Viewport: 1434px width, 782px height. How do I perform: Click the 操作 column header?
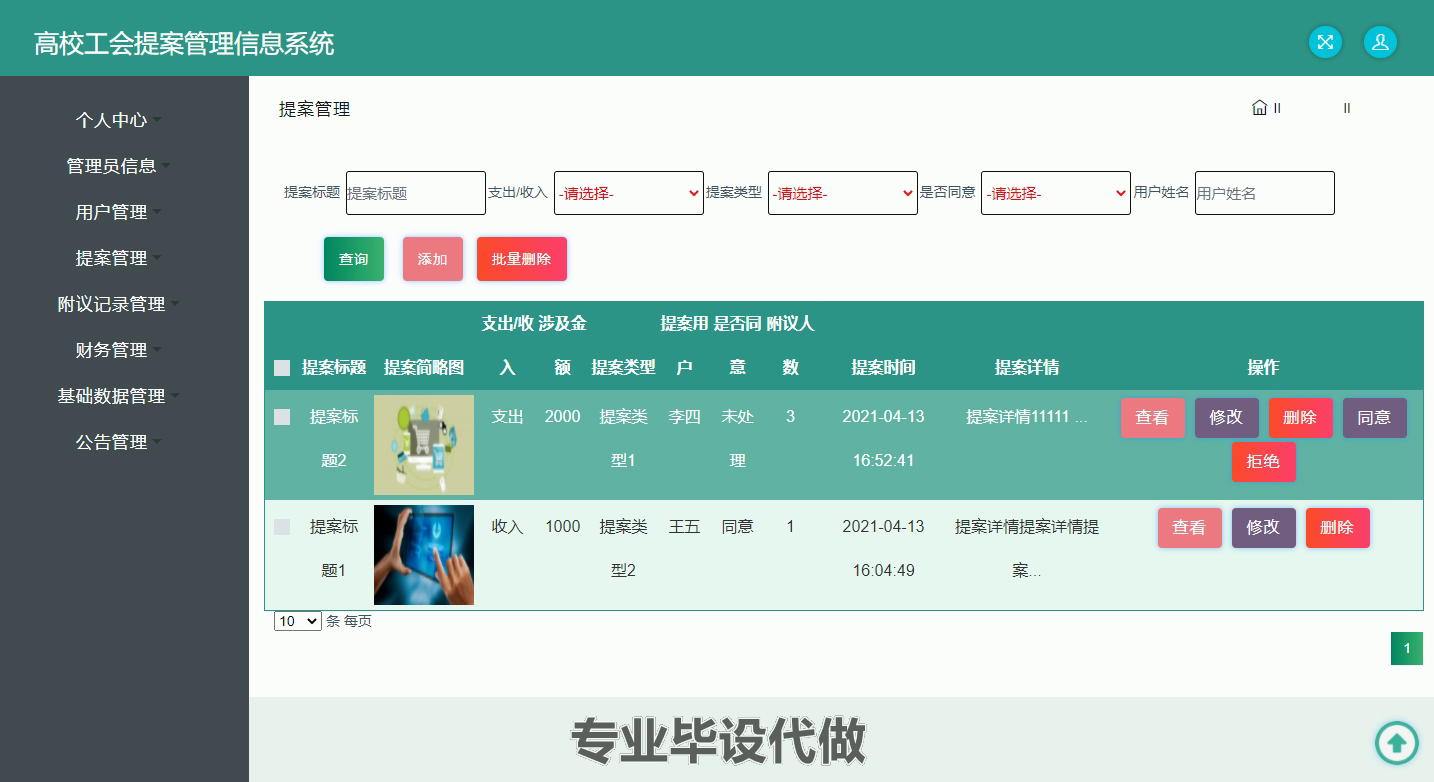1264,368
